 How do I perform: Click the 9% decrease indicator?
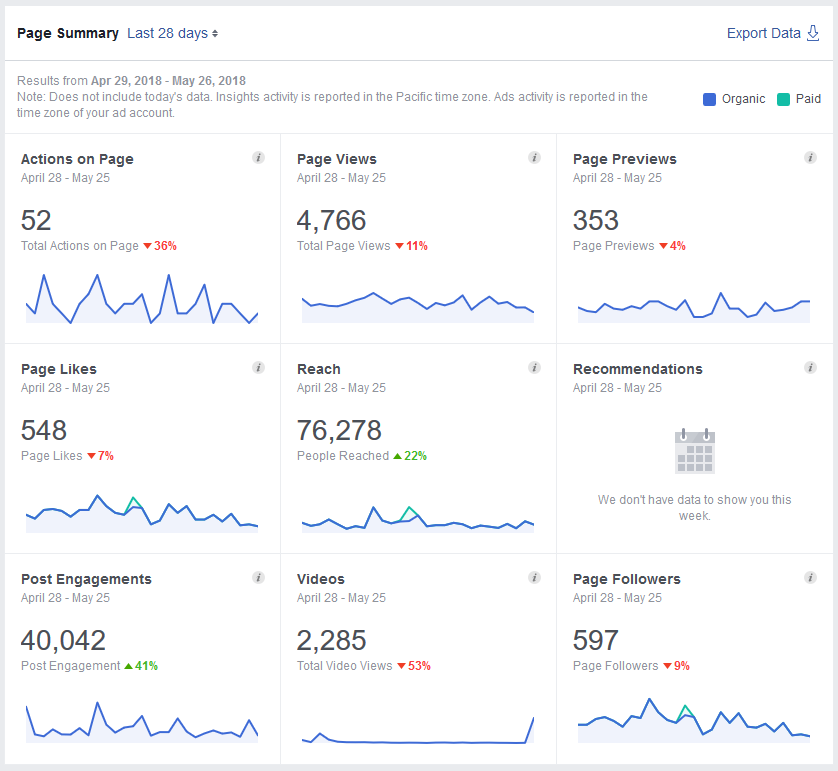coord(677,666)
